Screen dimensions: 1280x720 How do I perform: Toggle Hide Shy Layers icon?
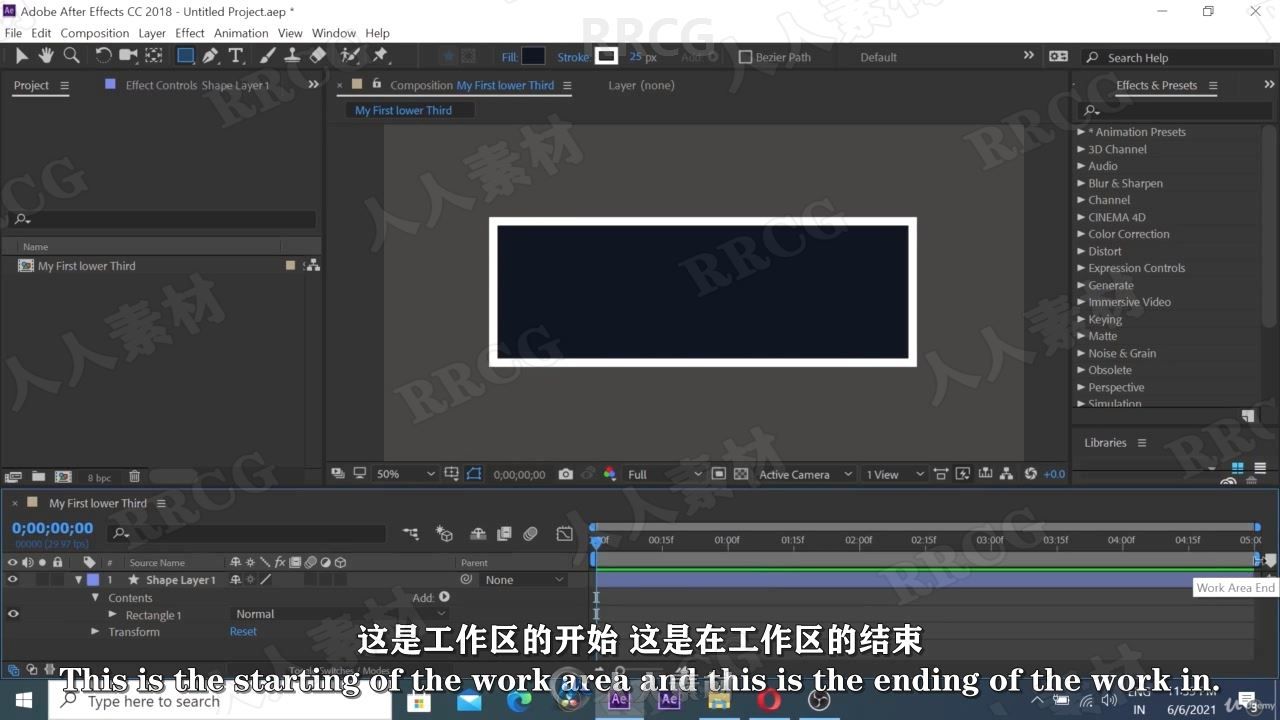478,534
